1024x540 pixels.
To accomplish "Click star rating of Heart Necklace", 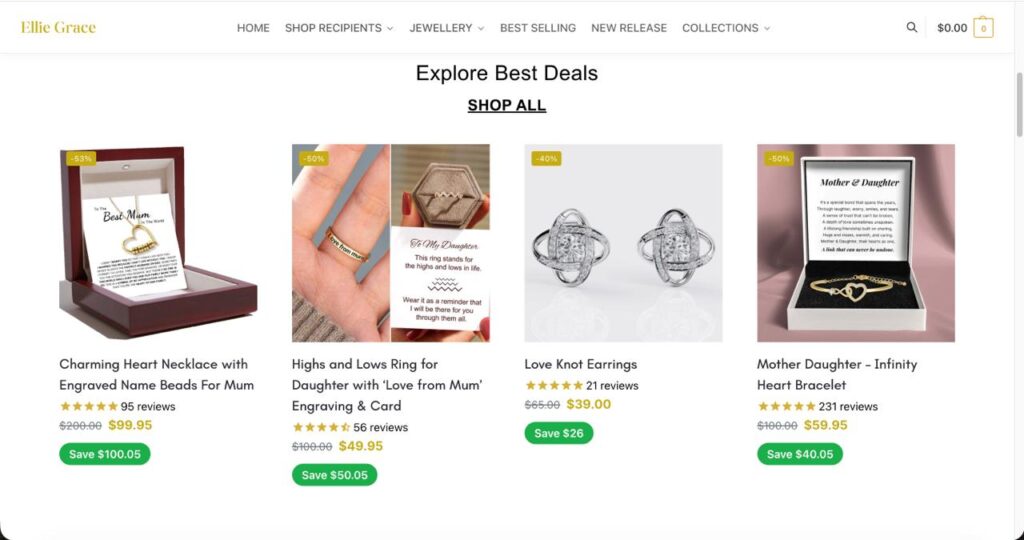I will 89,406.
